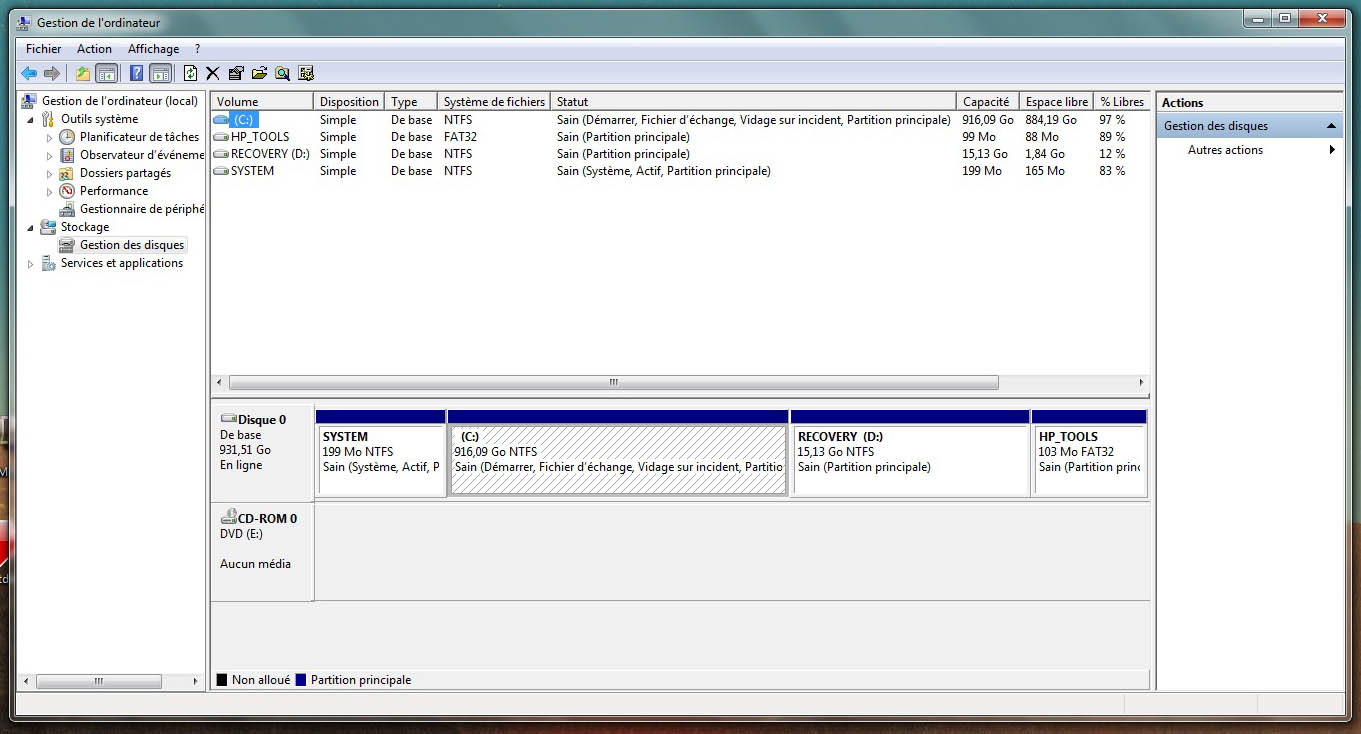Viewport: 1361px width, 734px height.
Task: Open the Fichier menu
Action: (43, 49)
